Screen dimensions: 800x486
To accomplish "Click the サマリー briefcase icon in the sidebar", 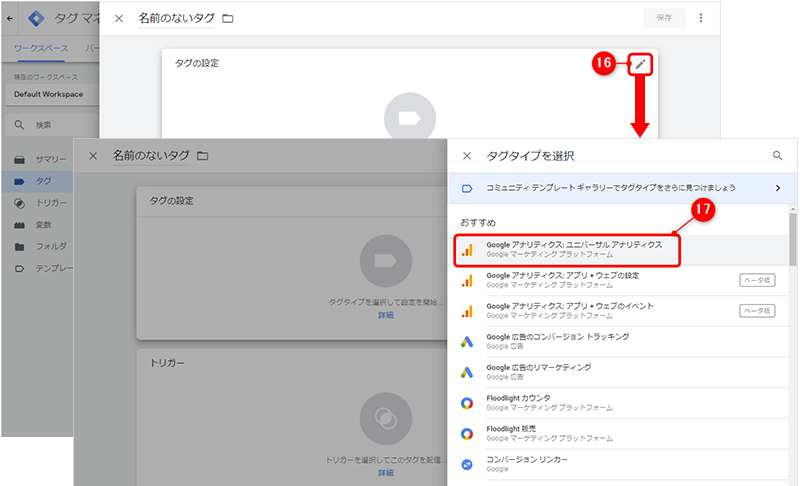I will click(19, 160).
